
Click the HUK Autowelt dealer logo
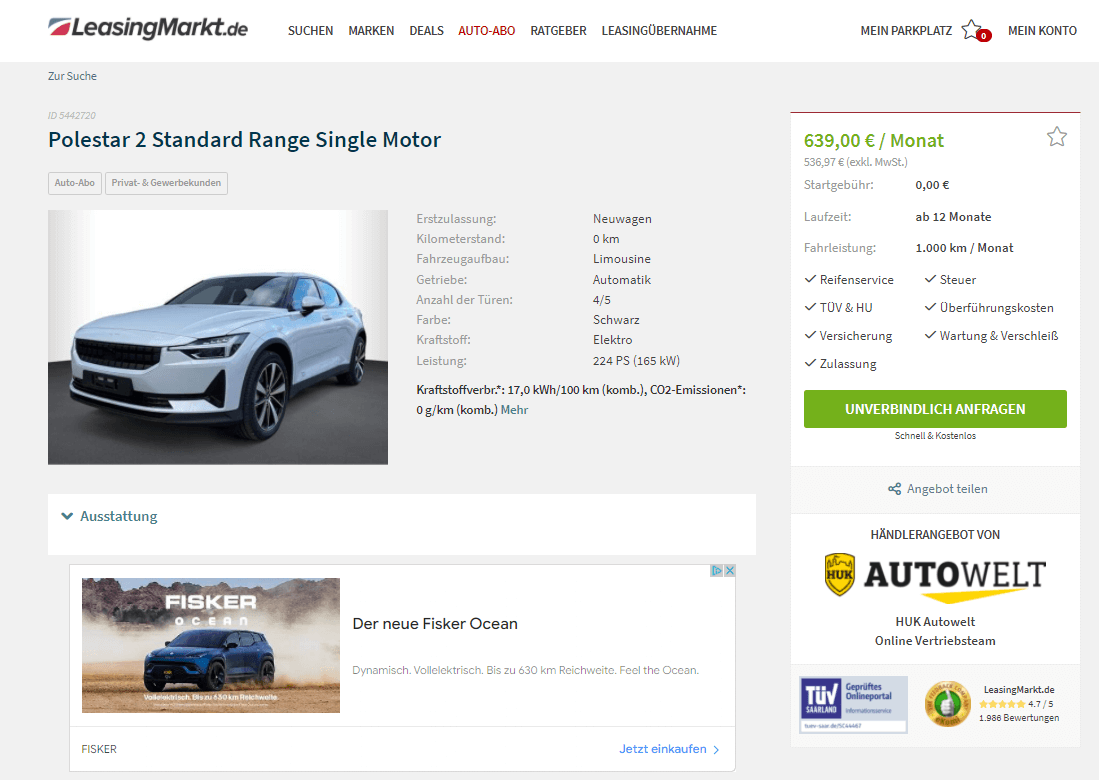pos(935,577)
